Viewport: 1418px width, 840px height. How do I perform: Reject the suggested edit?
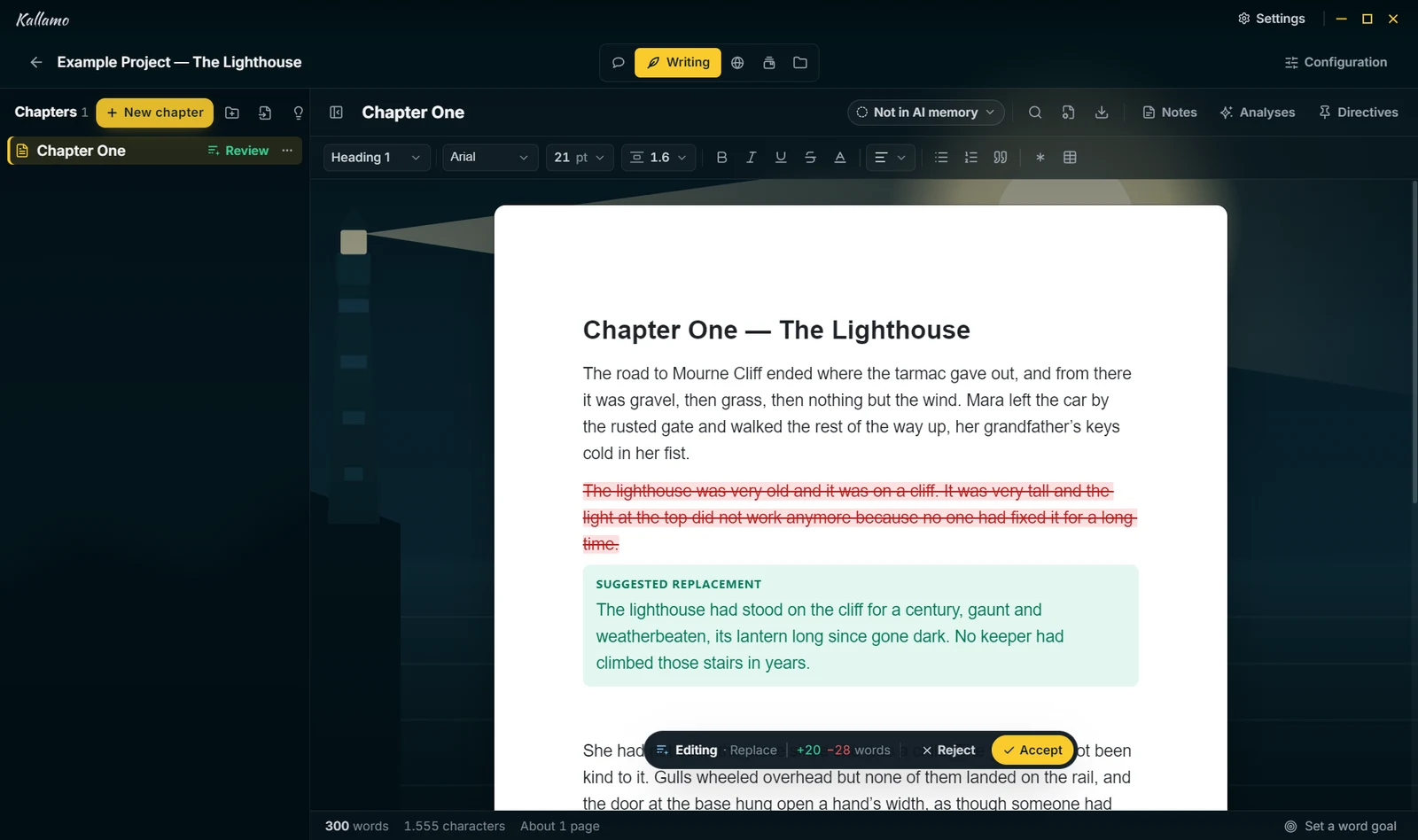click(948, 750)
